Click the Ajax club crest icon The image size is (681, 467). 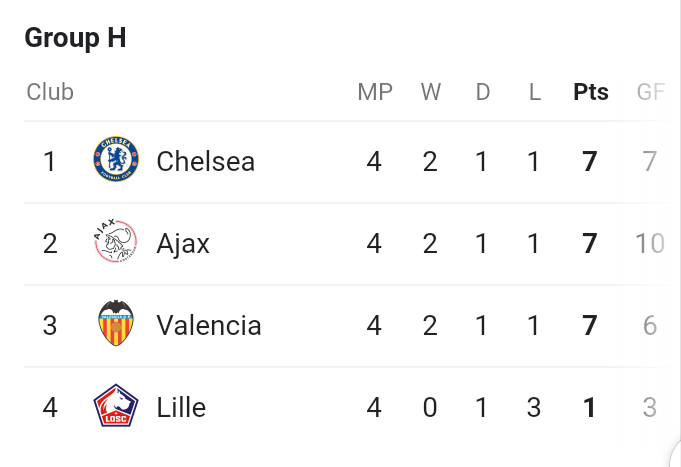point(116,241)
